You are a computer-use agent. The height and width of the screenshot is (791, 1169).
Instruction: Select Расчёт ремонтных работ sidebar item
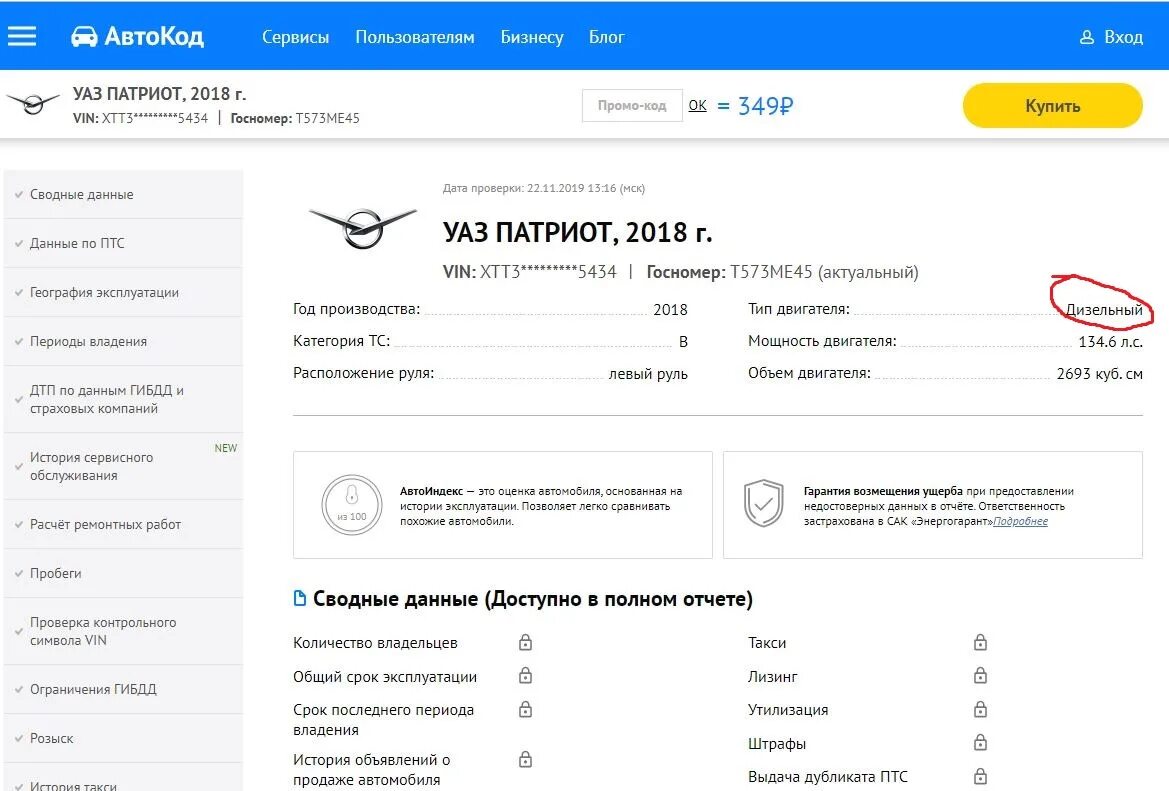coord(123,524)
